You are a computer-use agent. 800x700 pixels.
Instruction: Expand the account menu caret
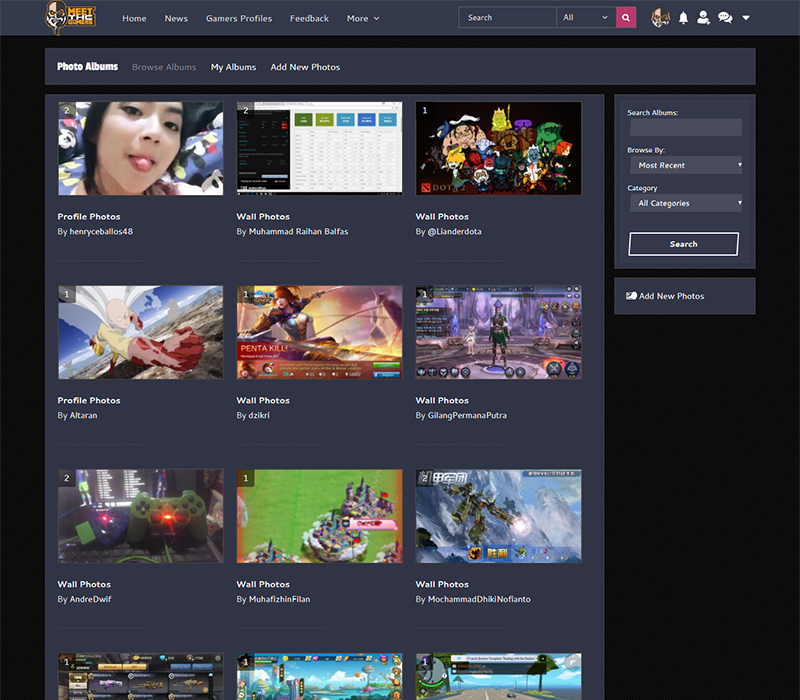(746, 18)
